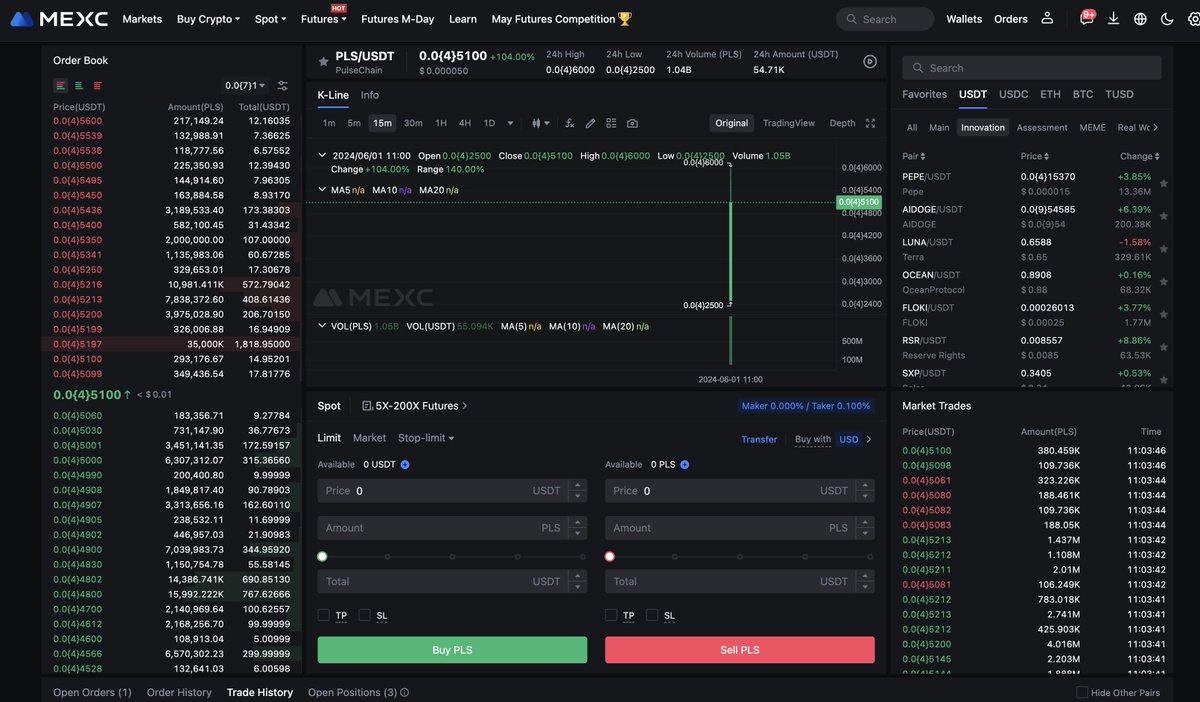Open the May Futures Competition link
This screenshot has height=702, width=1200.
[x=562, y=19]
